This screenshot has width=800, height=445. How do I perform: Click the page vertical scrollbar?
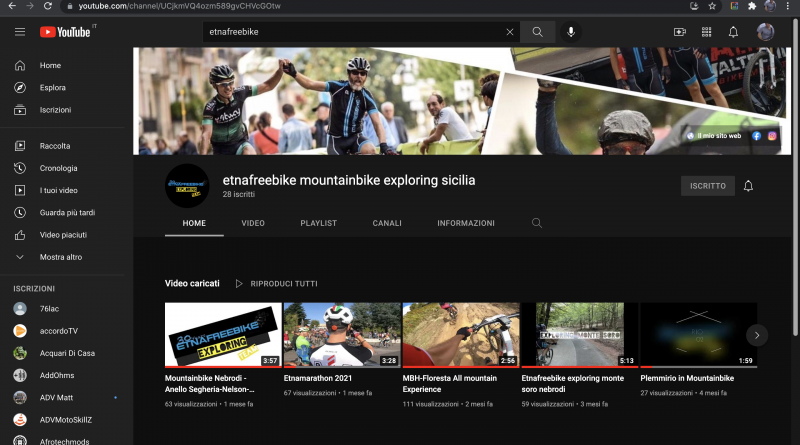(x=795, y=177)
